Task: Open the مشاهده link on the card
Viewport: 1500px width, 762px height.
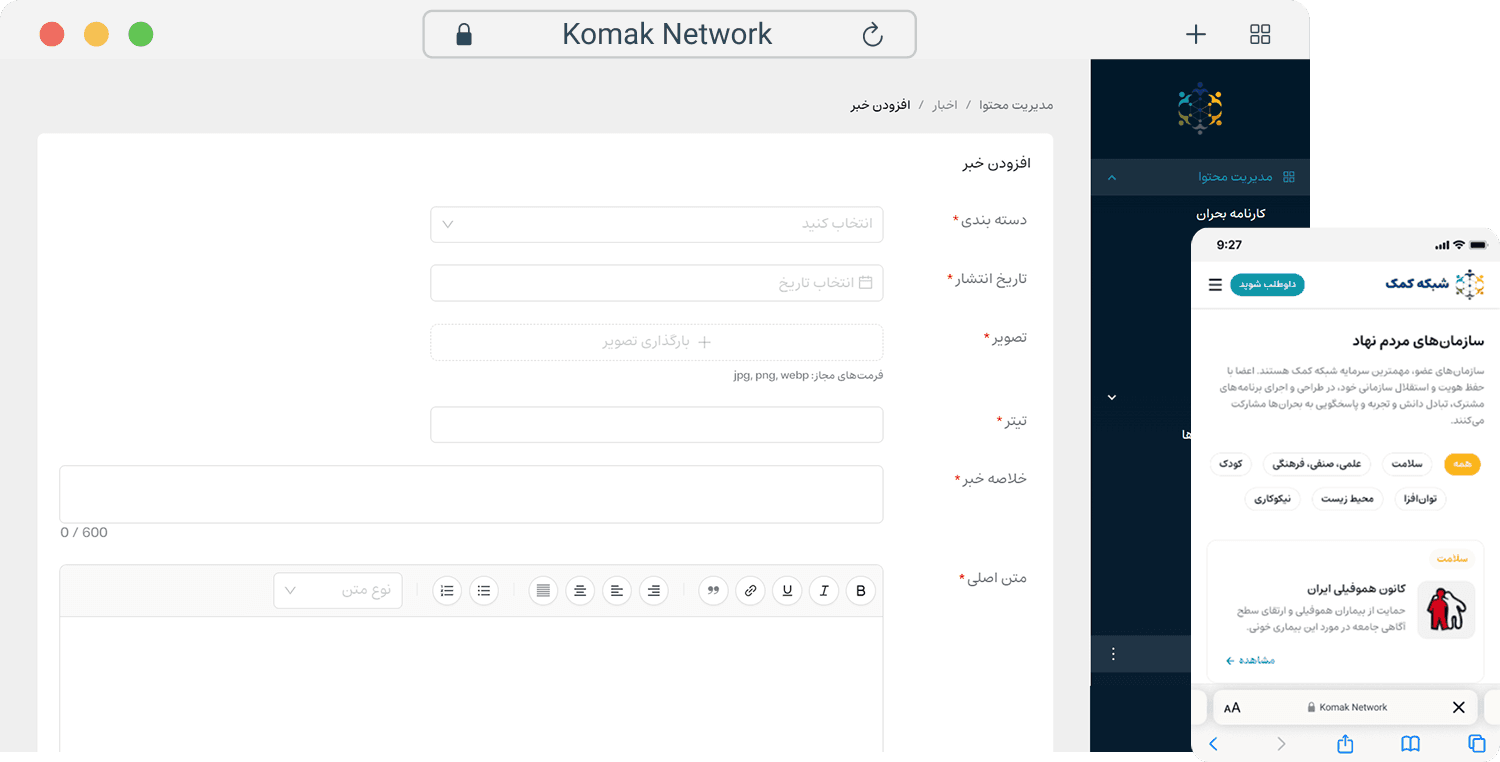Action: click(1250, 660)
